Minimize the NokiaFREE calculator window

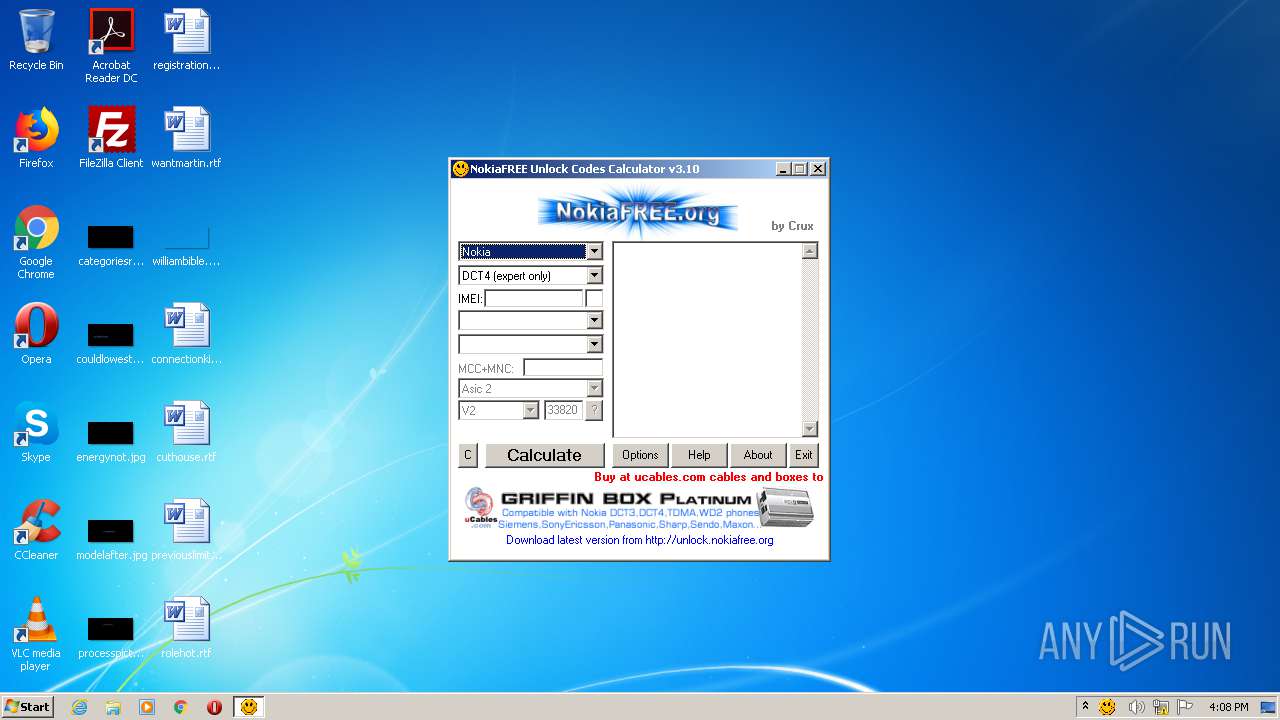point(783,169)
